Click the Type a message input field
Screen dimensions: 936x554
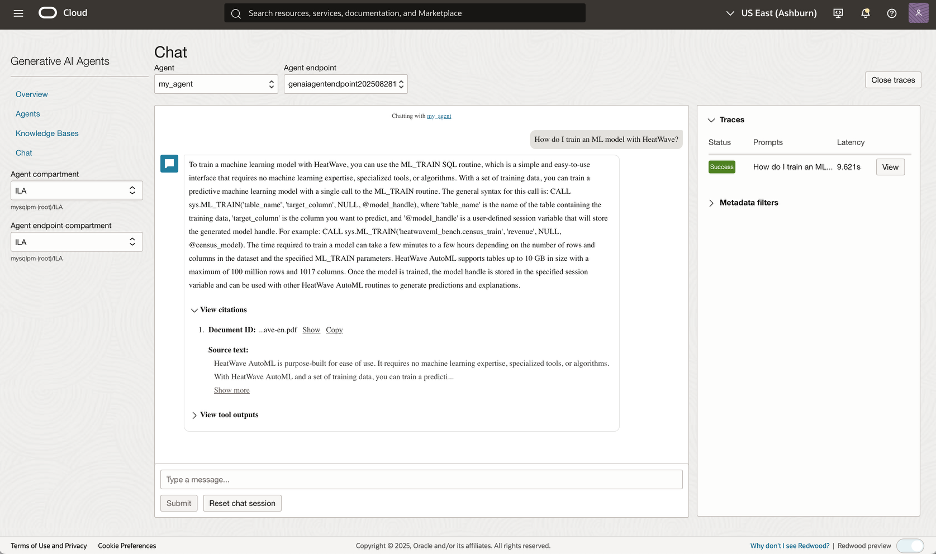421,479
